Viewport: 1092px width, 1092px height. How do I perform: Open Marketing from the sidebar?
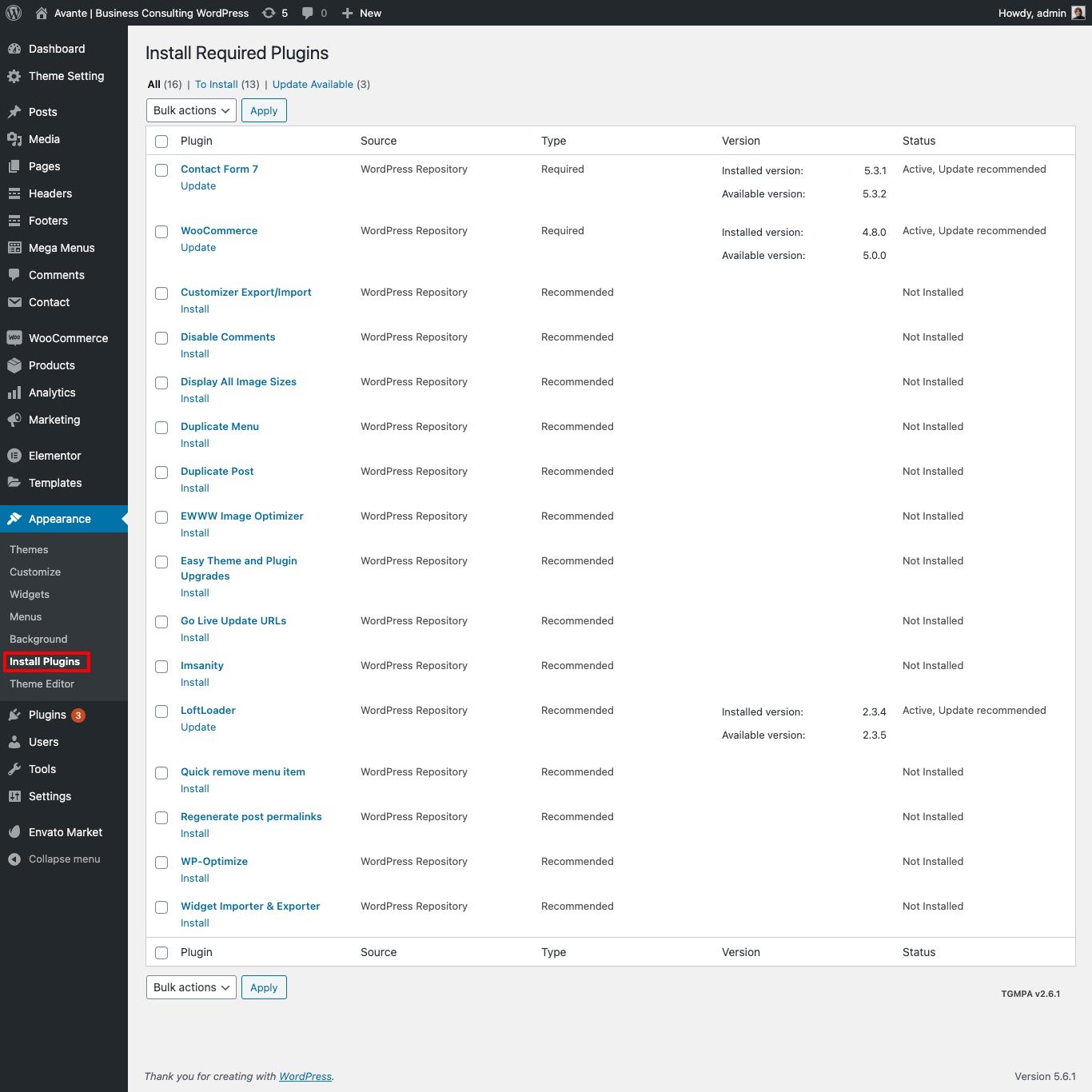(x=54, y=419)
